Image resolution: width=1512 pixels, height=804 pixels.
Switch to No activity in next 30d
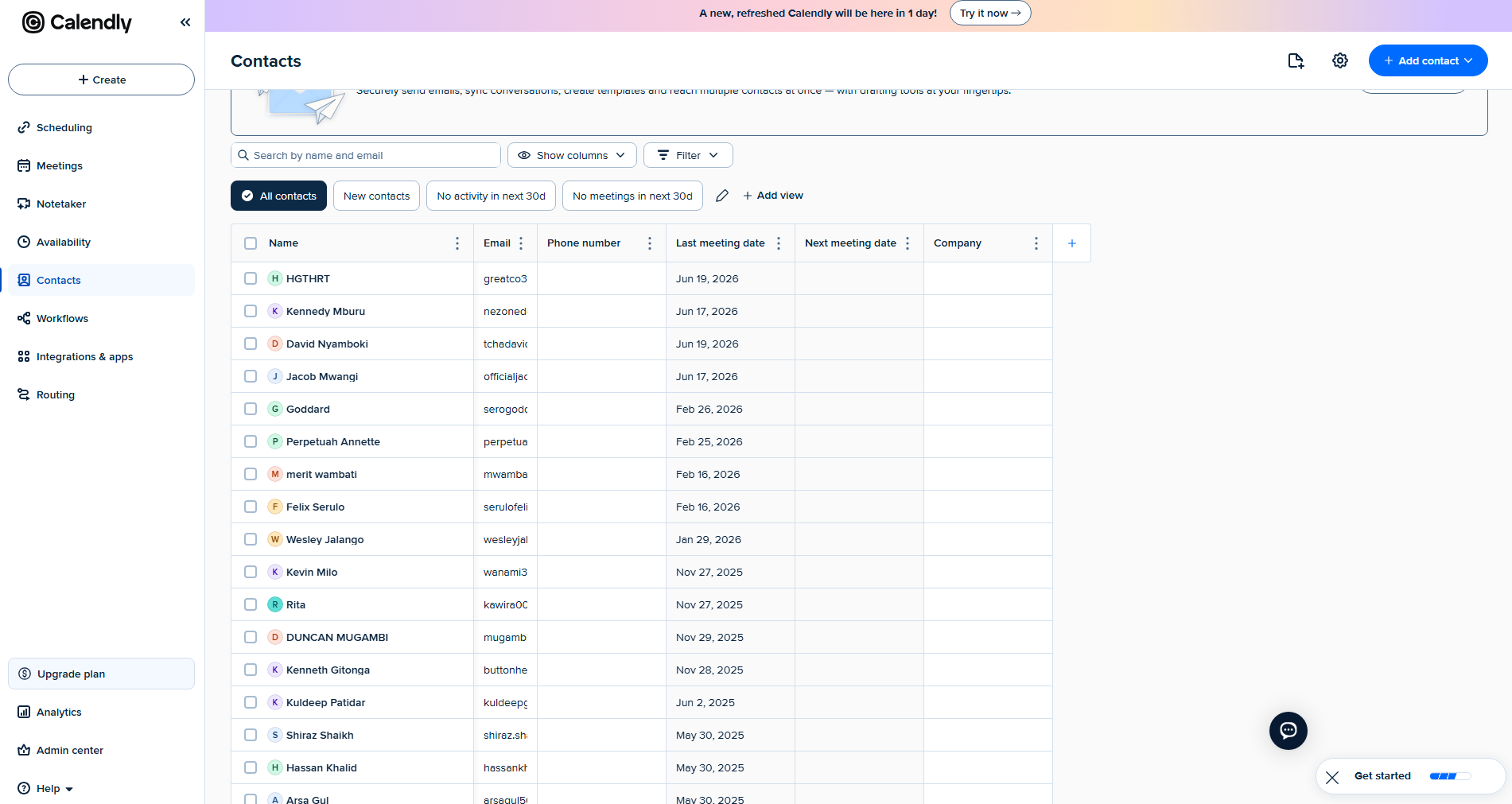click(x=491, y=196)
